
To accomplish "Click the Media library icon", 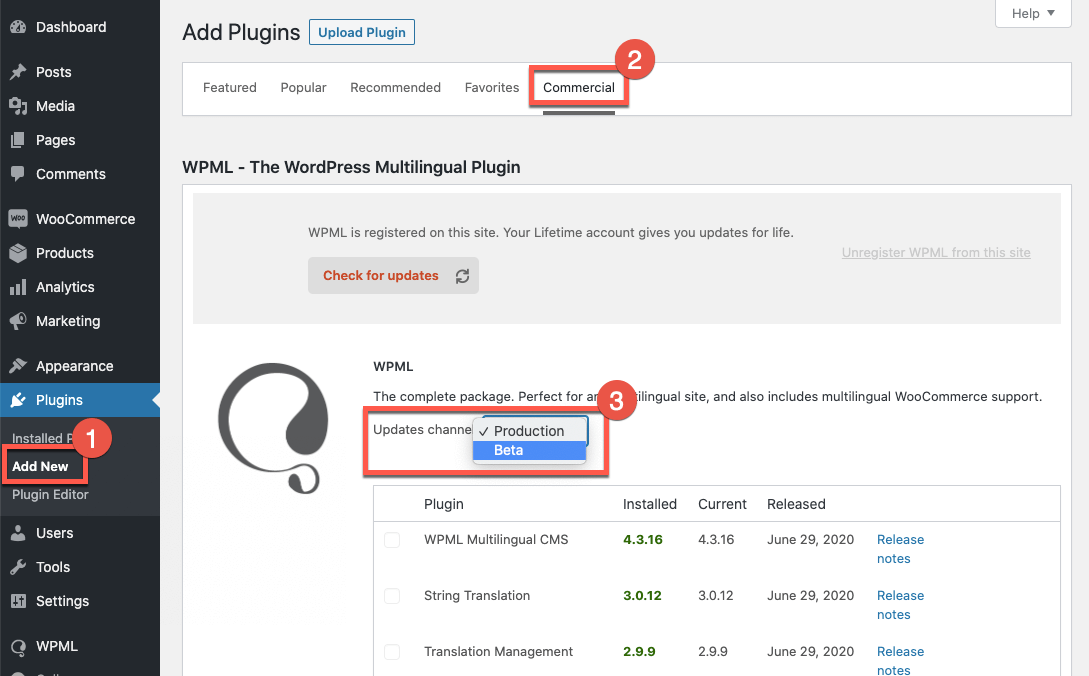I will pyautogui.click(x=18, y=106).
